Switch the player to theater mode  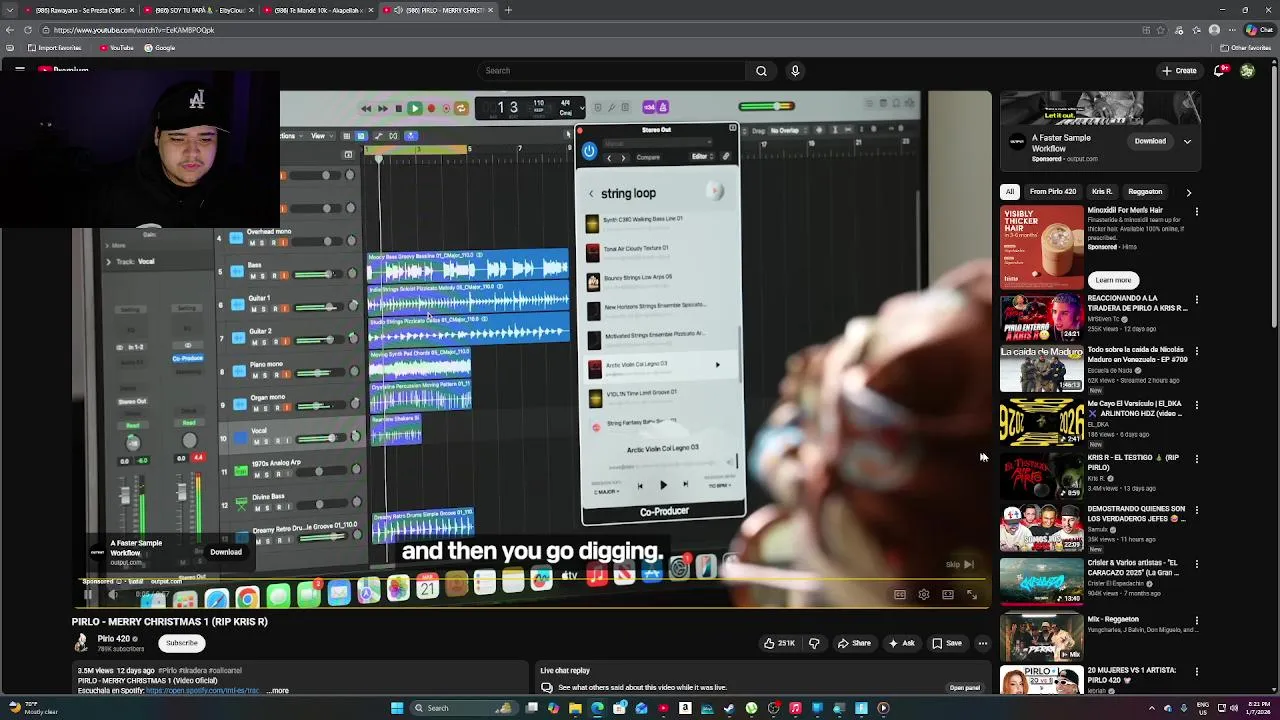click(x=948, y=595)
